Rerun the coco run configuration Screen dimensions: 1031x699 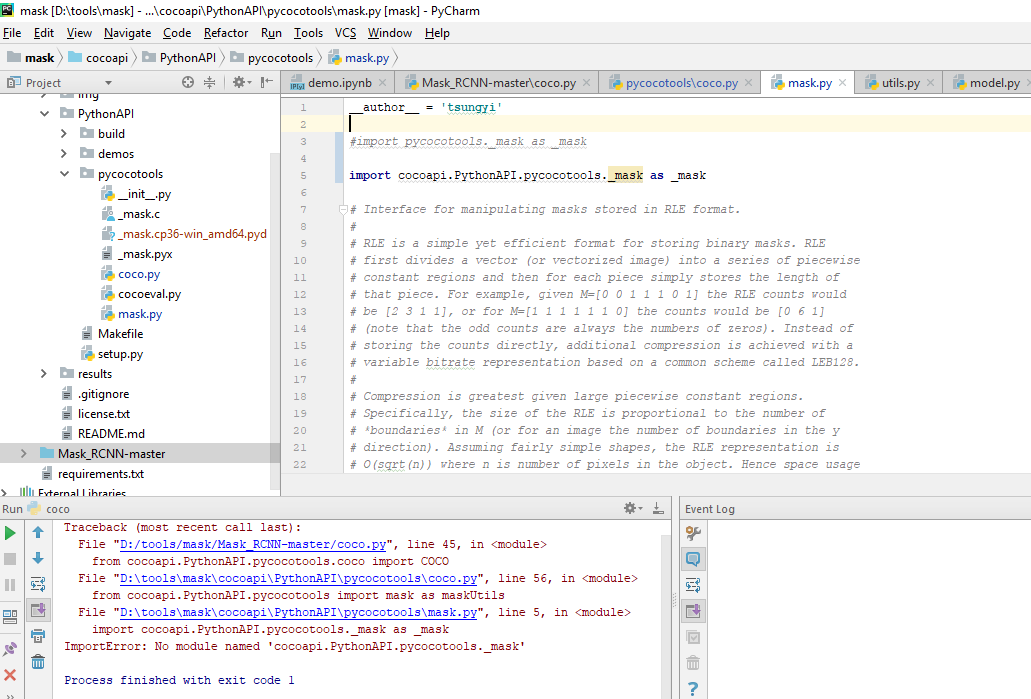(11, 532)
